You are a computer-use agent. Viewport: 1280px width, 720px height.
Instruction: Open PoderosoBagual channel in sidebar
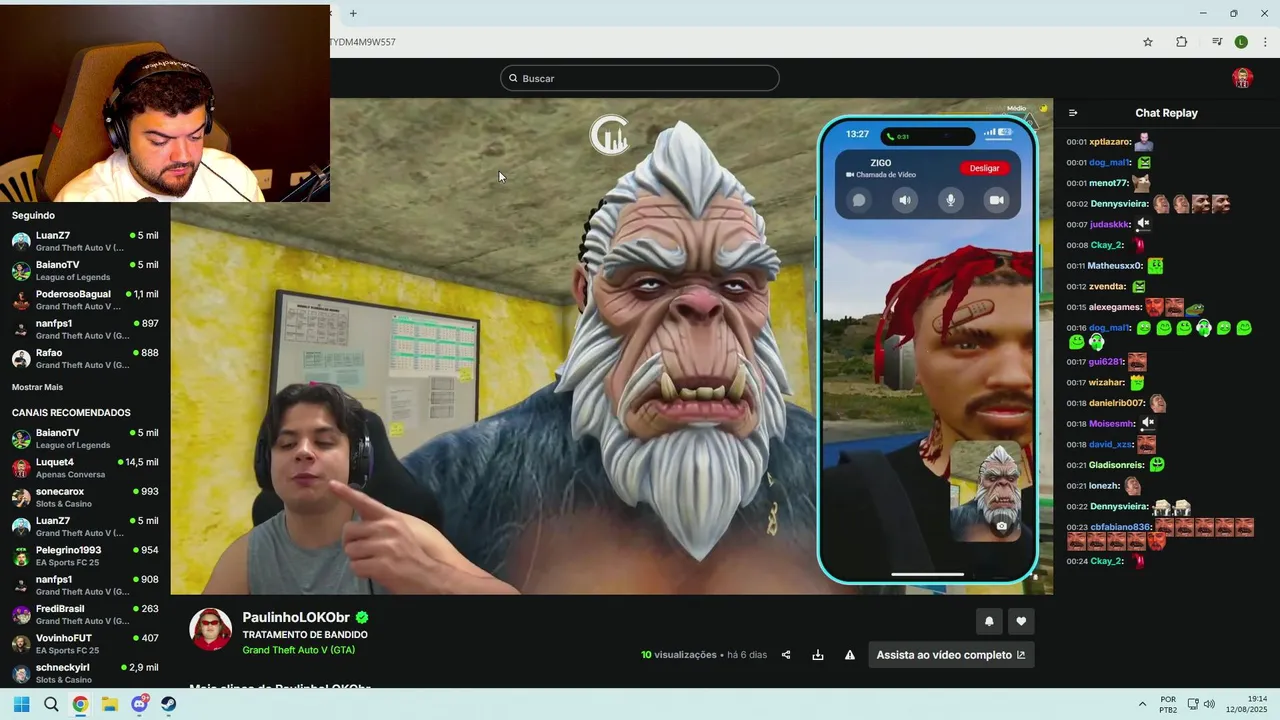(x=85, y=300)
